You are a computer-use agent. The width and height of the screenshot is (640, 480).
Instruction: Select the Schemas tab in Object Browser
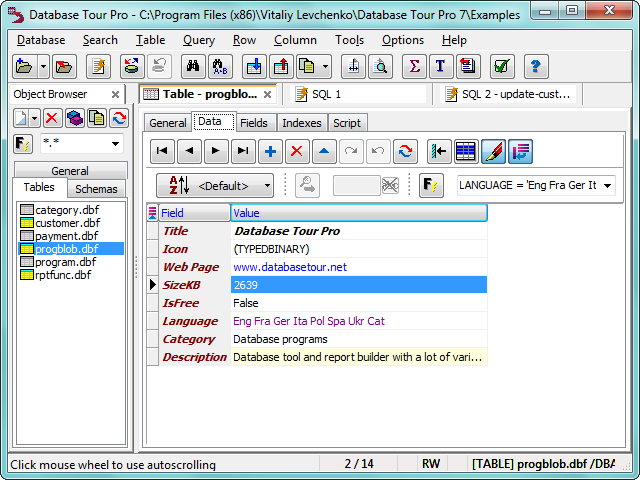[x=96, y=189]
